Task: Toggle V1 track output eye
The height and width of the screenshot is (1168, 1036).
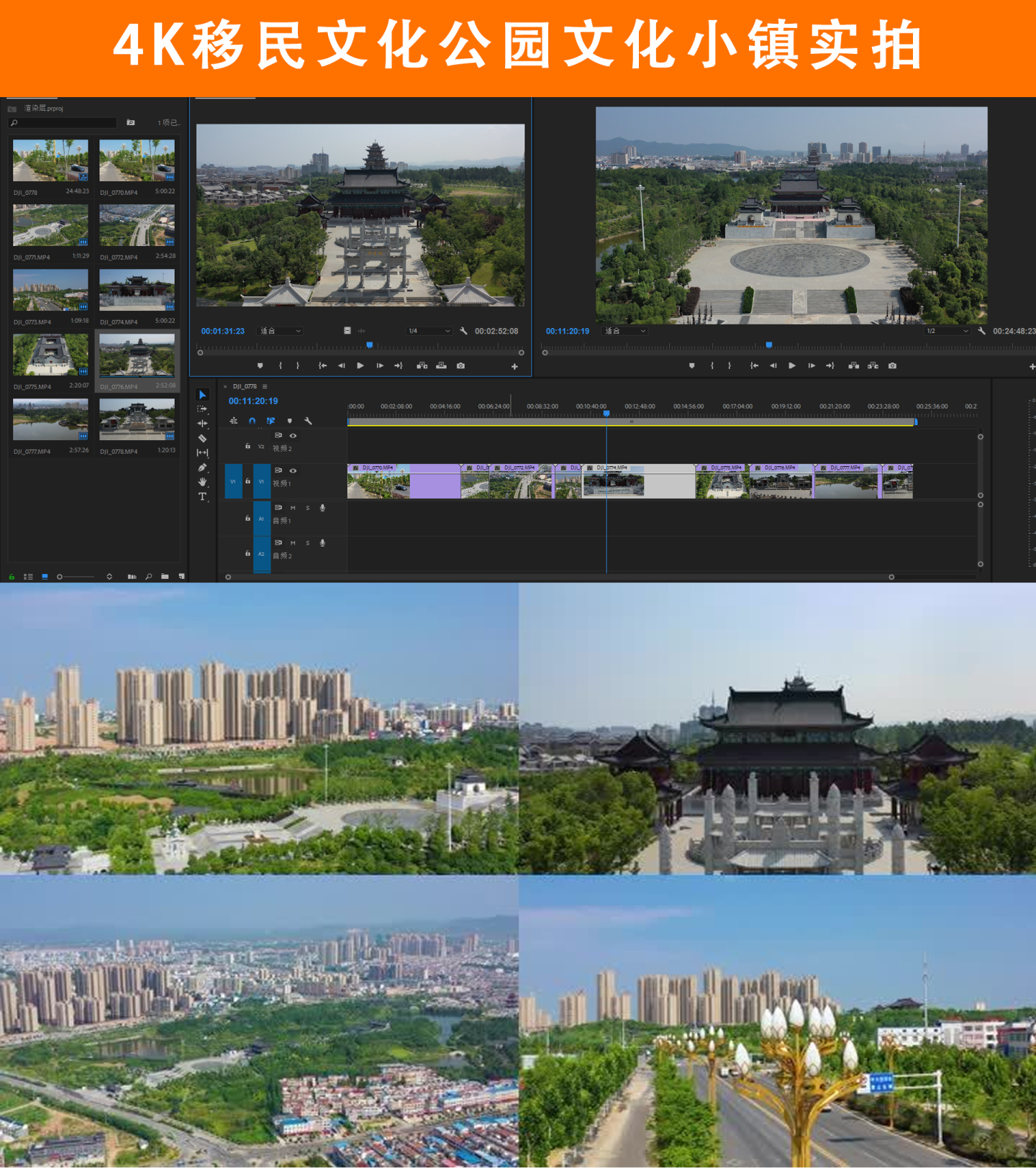Action: (x=293, y=471)
